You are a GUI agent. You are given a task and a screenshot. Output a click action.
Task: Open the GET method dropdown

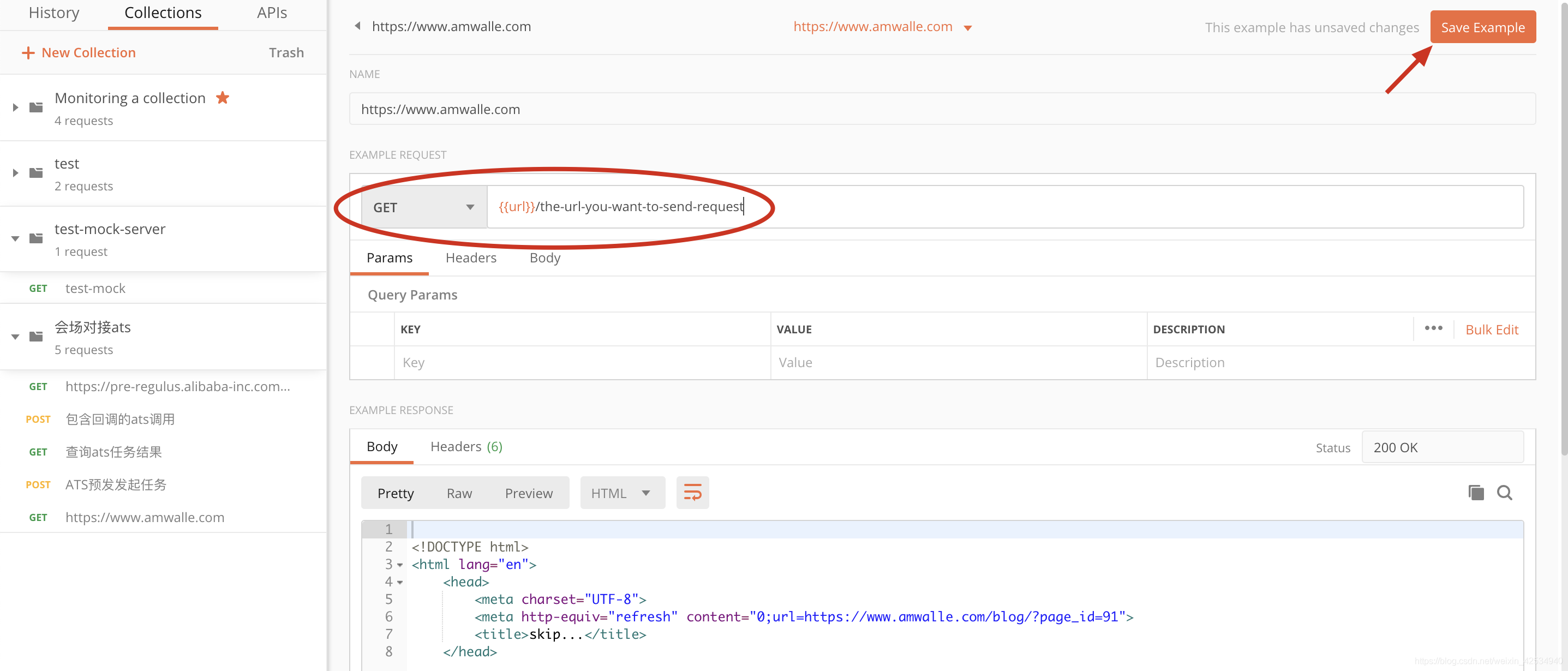click(x=424, y=207)
